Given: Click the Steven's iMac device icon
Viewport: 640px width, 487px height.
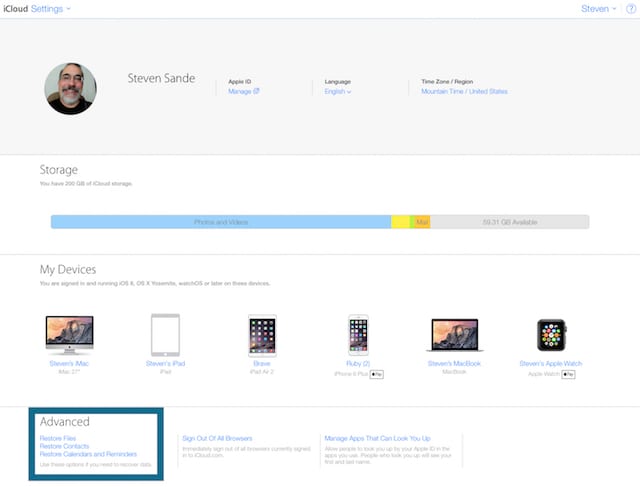Looking at the screenshot, I should click(x=68, y=336).
